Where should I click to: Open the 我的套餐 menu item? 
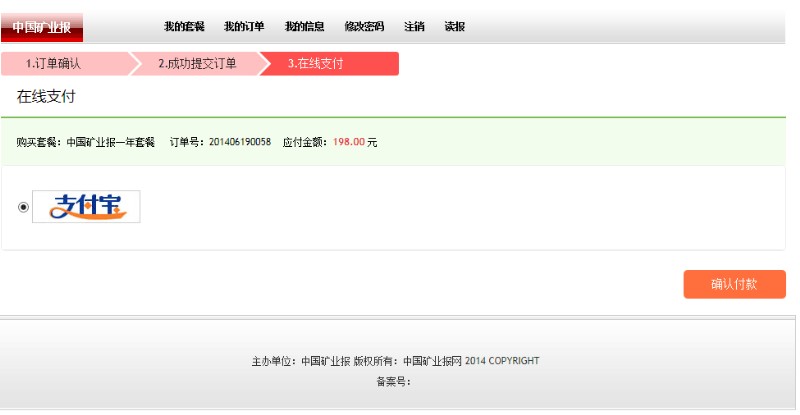184,27
